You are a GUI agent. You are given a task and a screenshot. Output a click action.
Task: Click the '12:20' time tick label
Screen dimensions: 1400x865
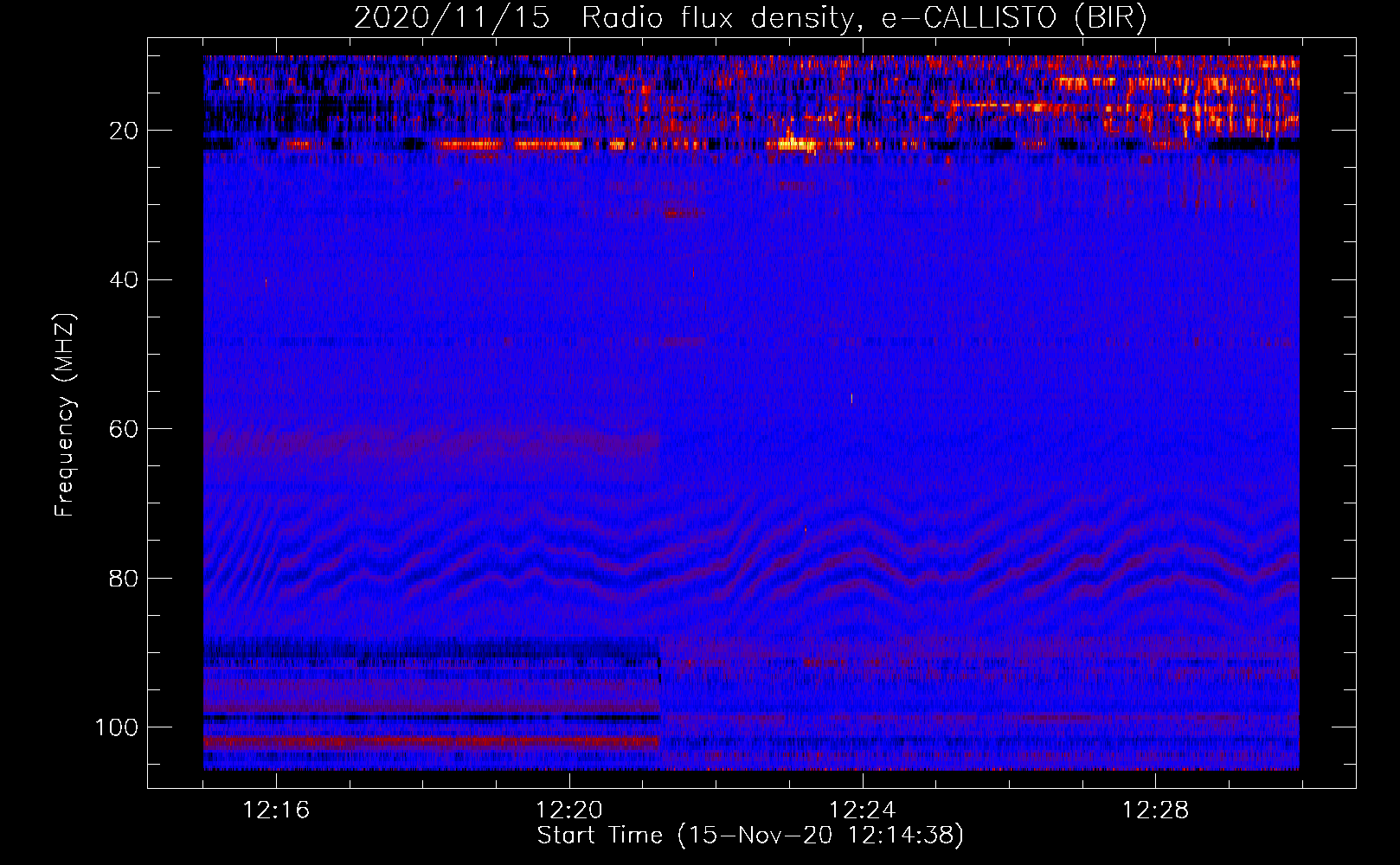pos(569,811)
